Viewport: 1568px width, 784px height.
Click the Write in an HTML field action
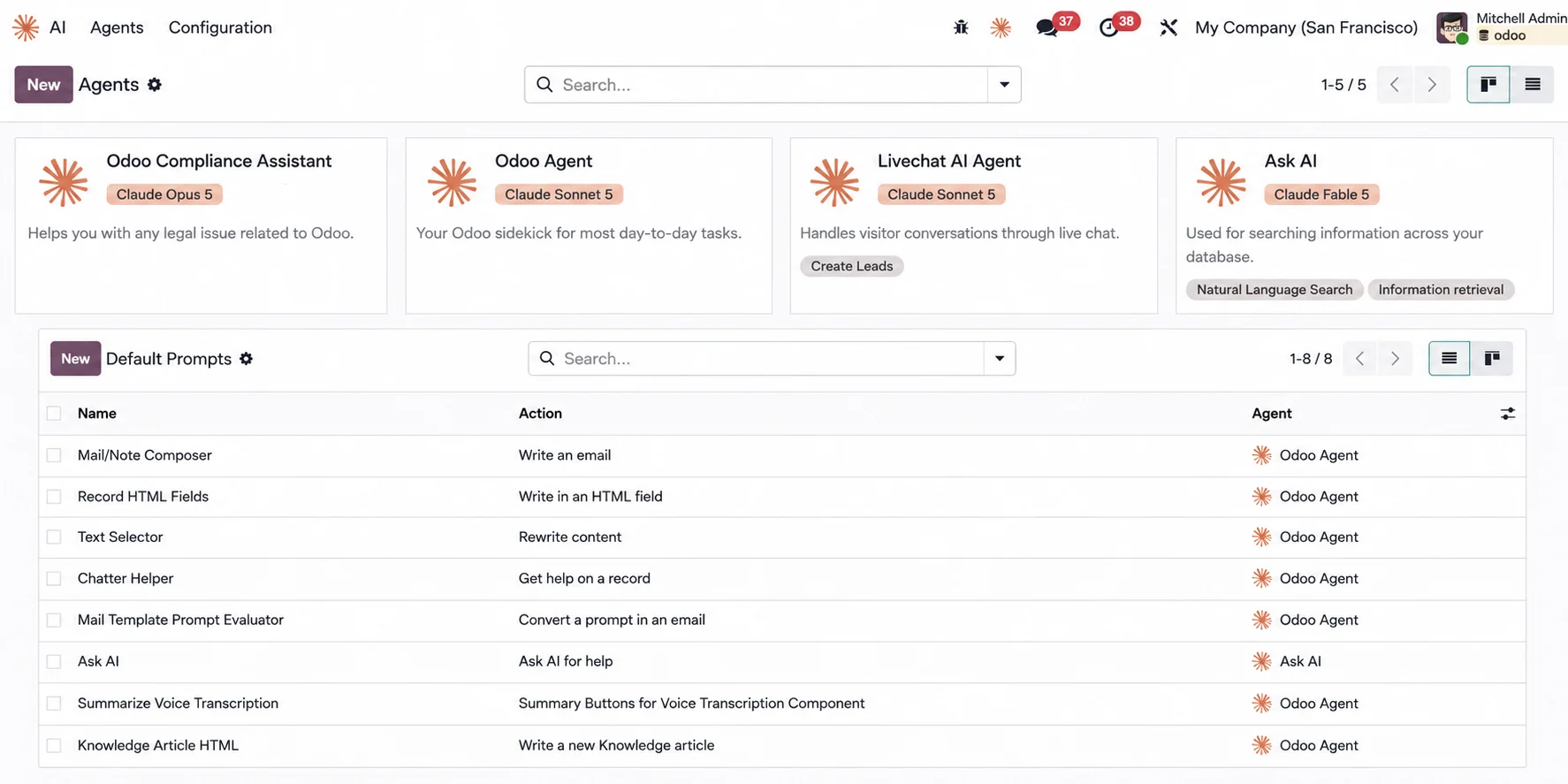[590, 497]
